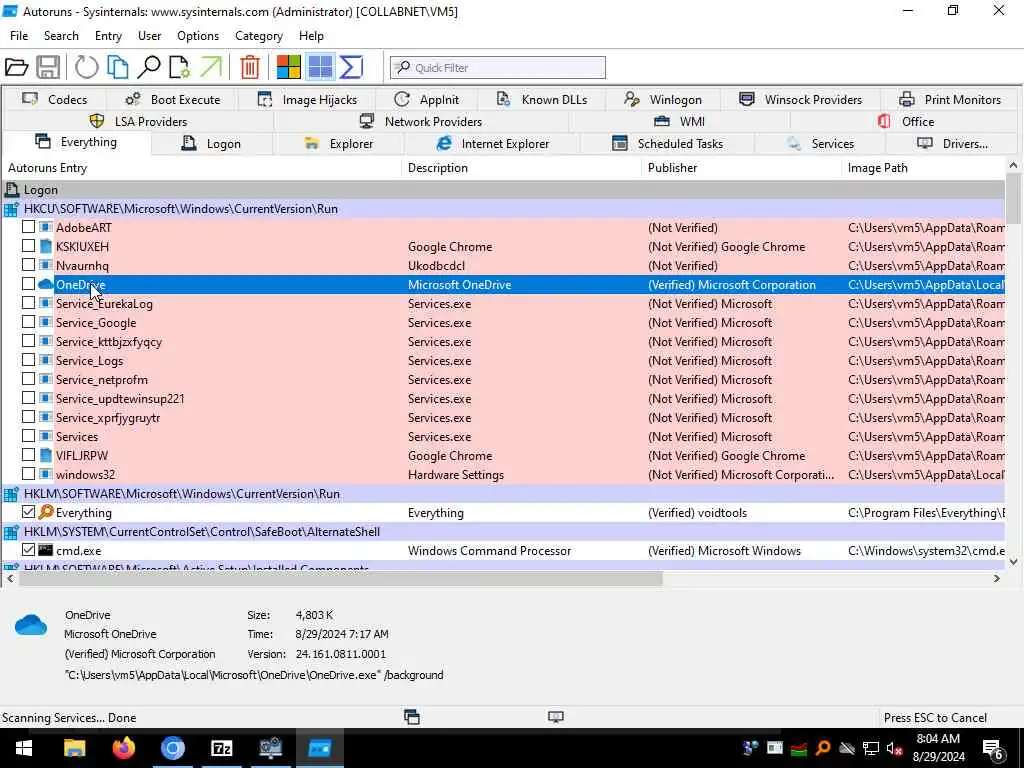
Task: Click the Copy toolbar icon
Action: pyautogui.click(x=118, y=67)
